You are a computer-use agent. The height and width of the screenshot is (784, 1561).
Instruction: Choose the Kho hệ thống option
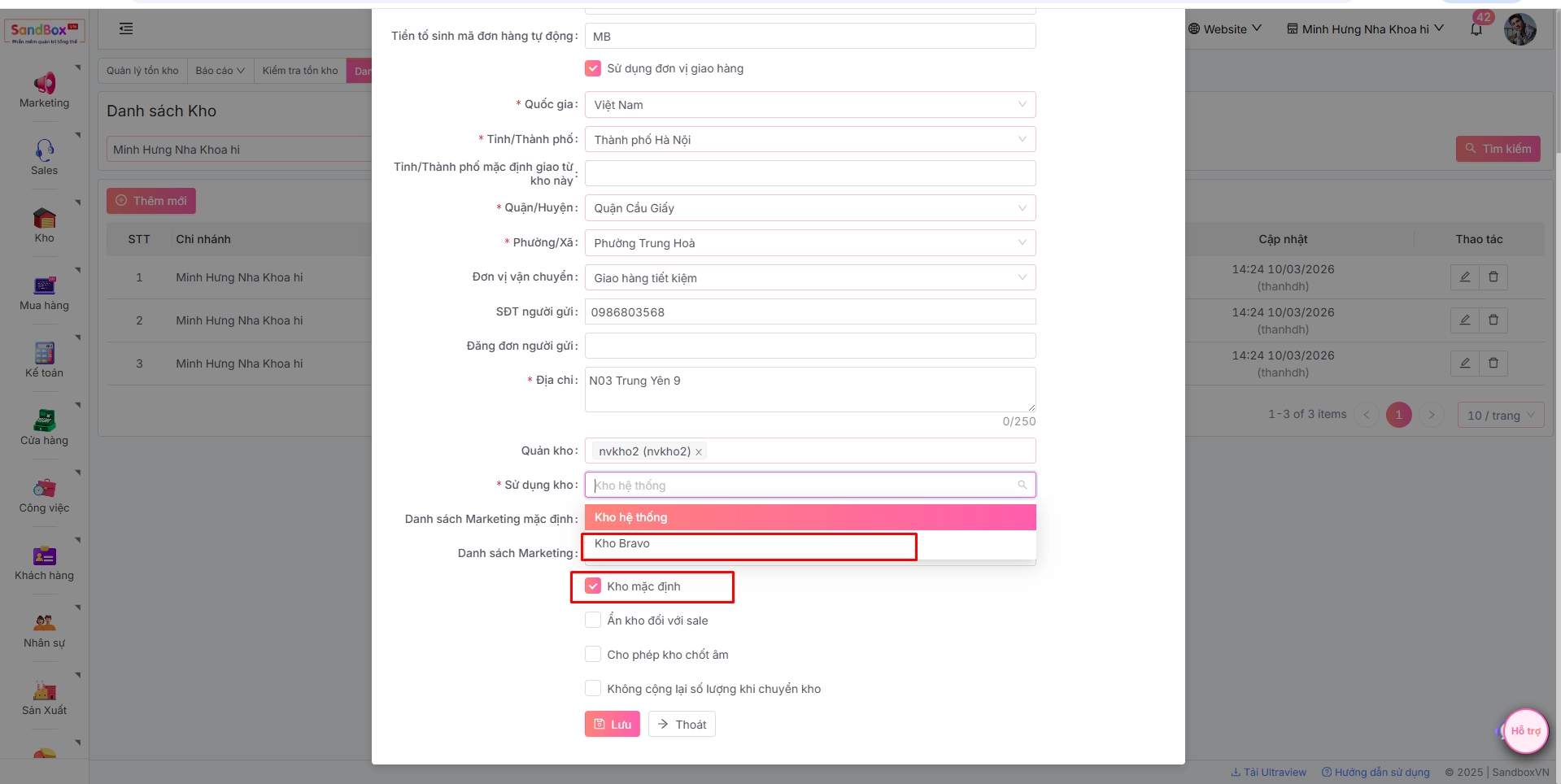tap(630, 517)
